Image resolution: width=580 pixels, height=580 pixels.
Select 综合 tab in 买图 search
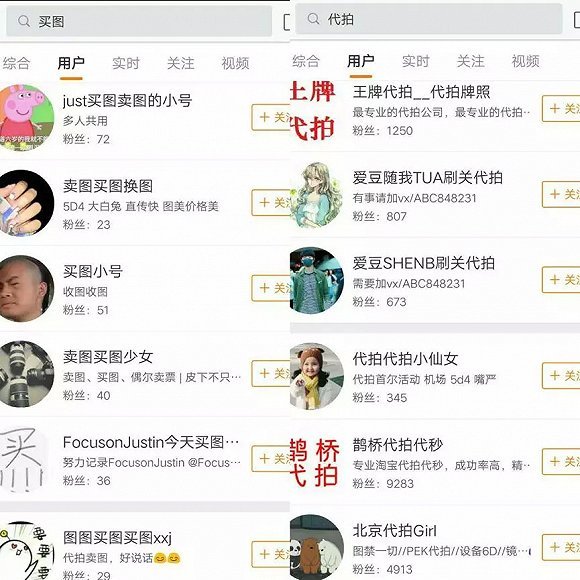coord(16,63)
